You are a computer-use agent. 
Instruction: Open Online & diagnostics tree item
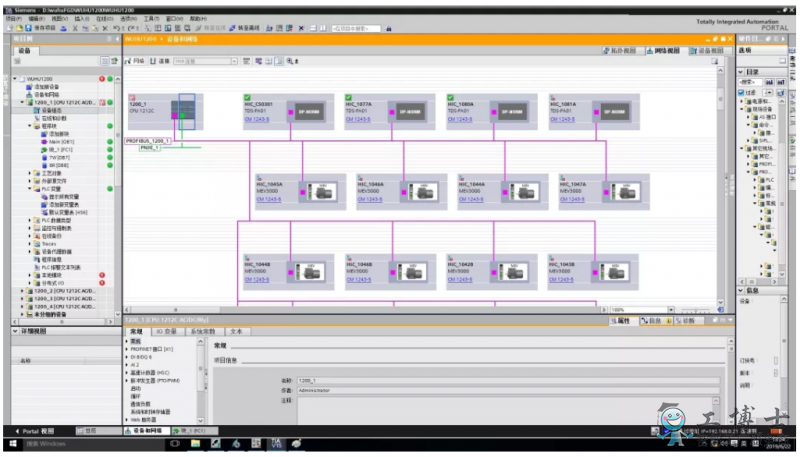click(x=51, y=118)
